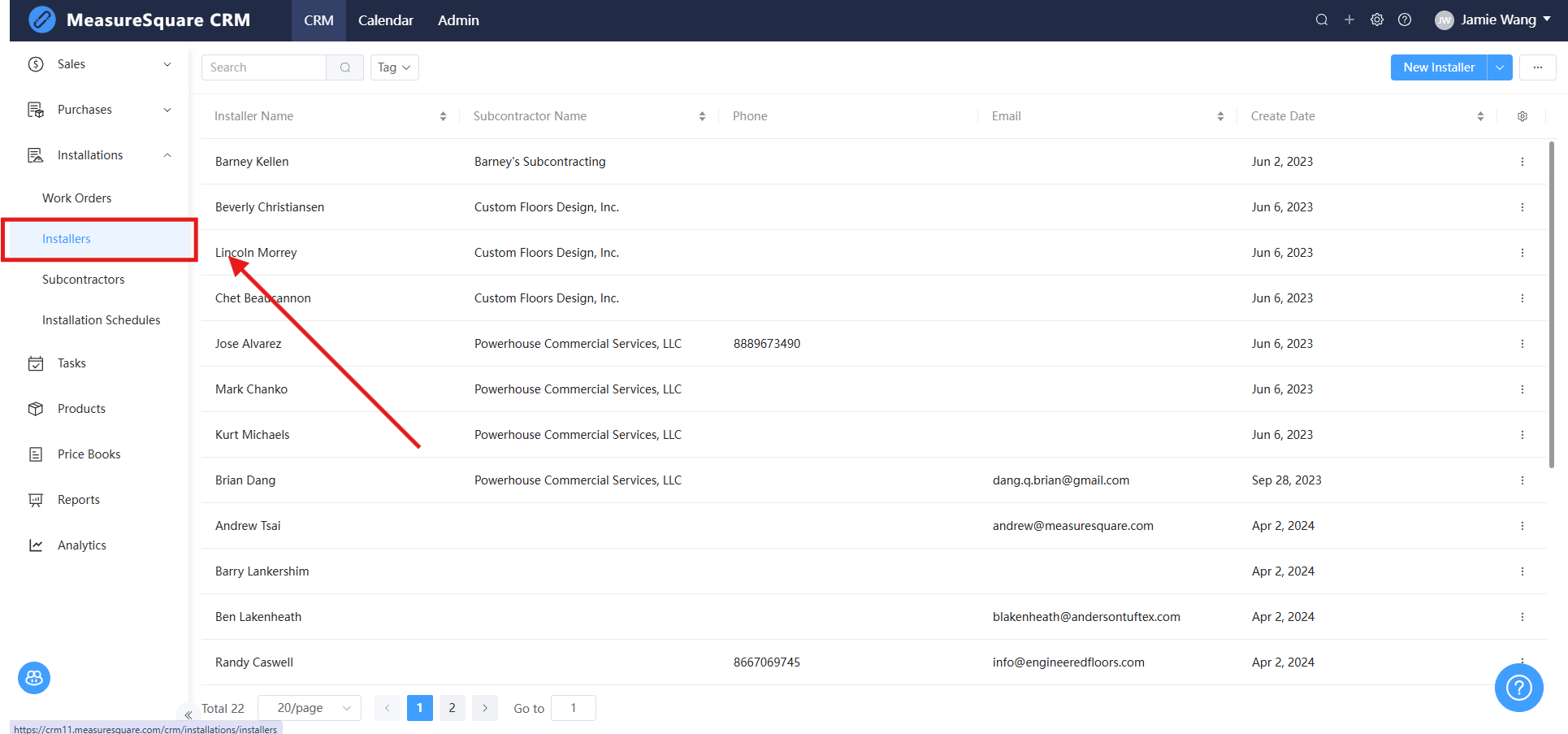Click current page 1 button

coord(420,708)
